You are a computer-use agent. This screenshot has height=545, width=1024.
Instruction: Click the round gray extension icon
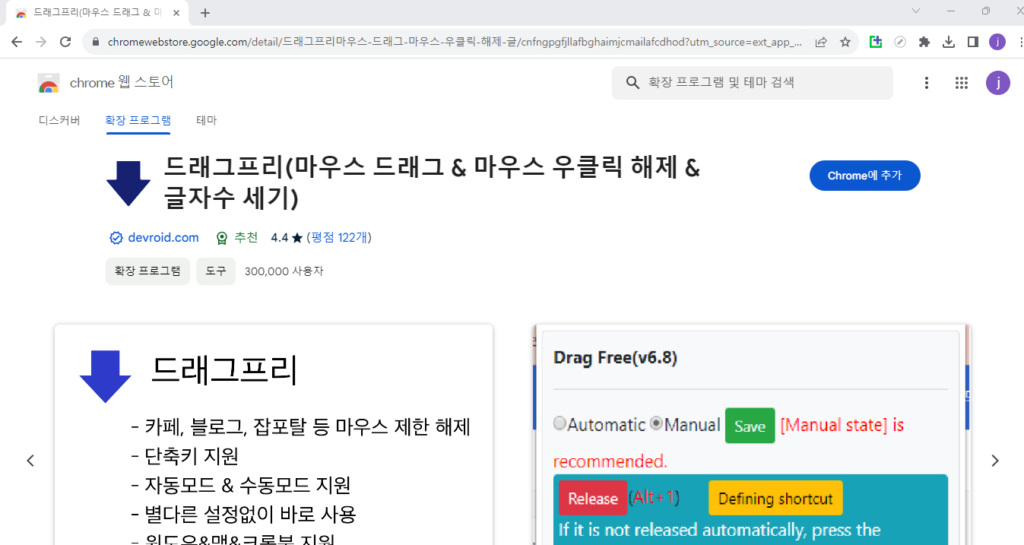tap(900, 42)
